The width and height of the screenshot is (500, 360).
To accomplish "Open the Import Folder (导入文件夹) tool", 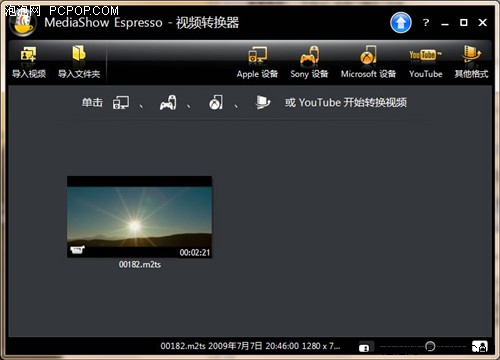I will point(79,62).
